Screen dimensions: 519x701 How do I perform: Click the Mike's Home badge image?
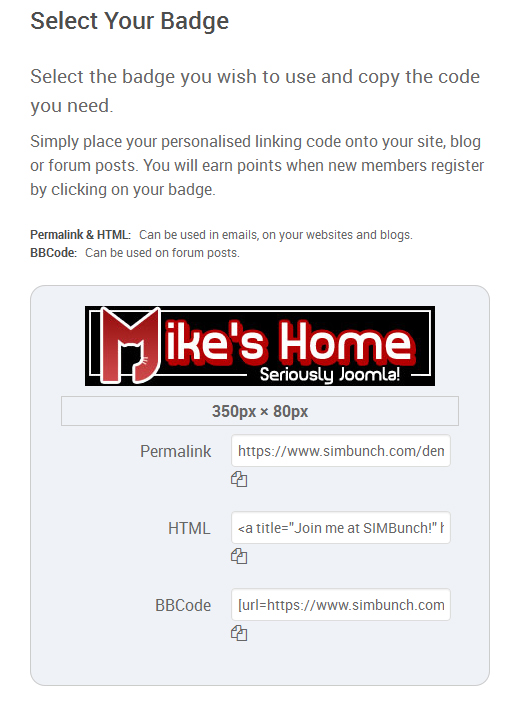click(260, 346)
